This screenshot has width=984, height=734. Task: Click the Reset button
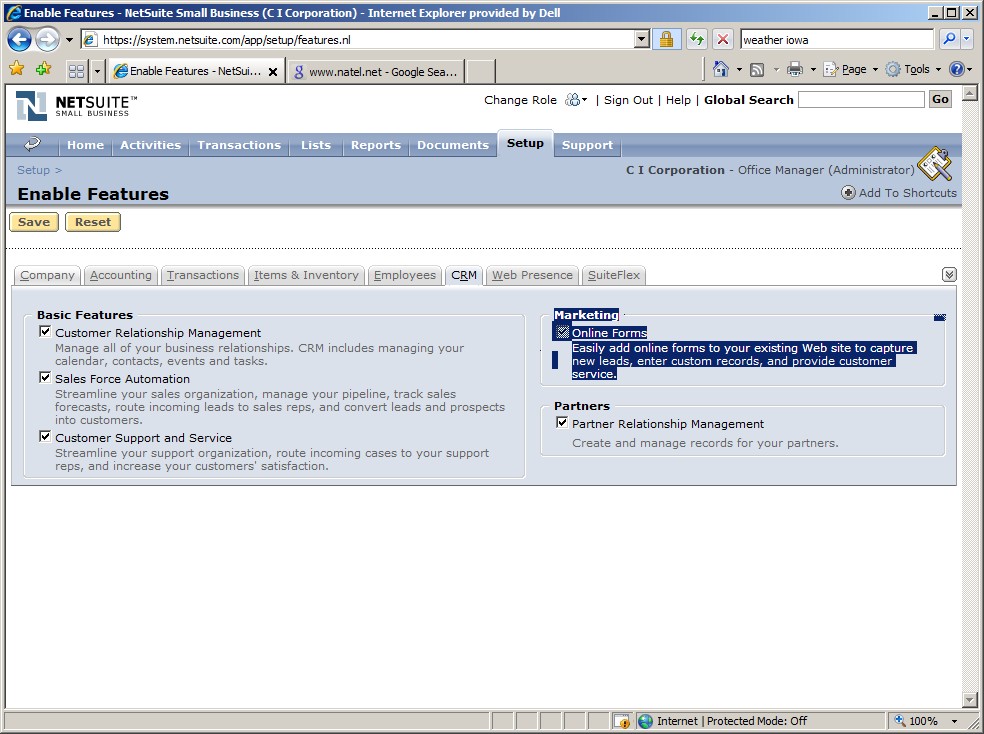pyautogui.click(x=93, y=222)
